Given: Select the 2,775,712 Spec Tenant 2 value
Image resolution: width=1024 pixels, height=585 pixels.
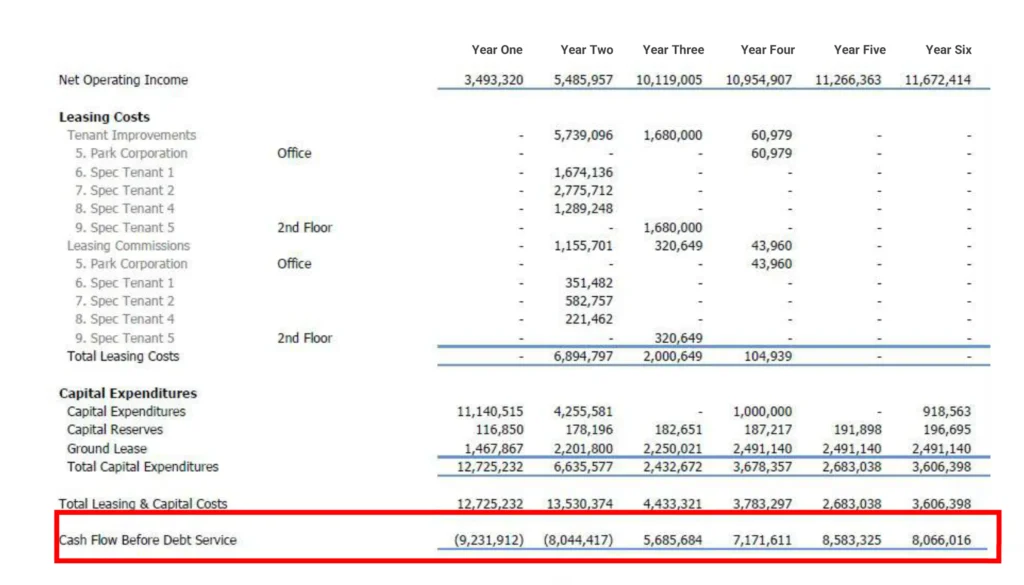Looking at the screenshot, I should coord(583,191).
